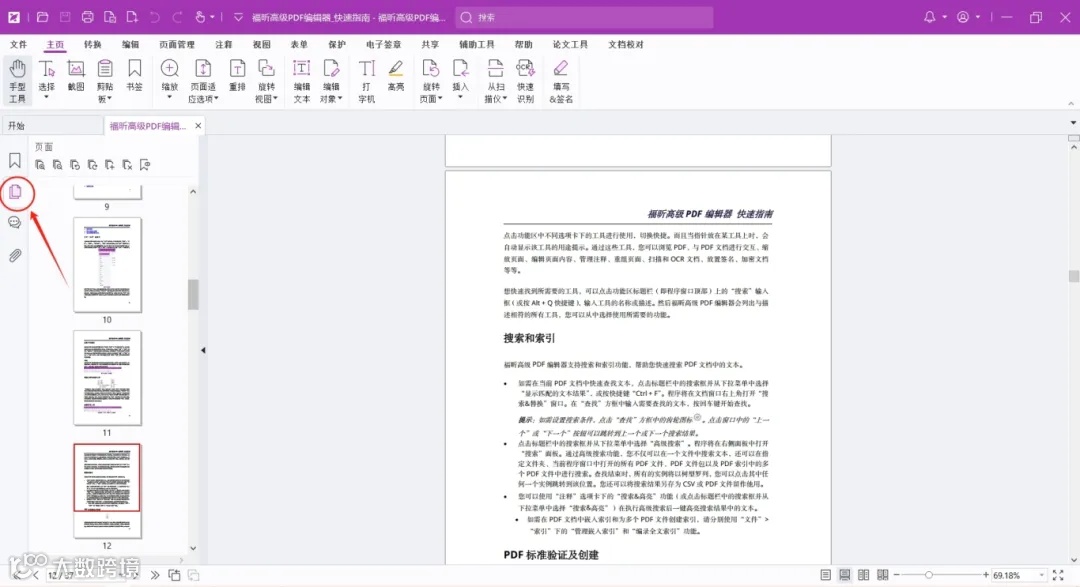Open quick access toolbar customize arrow

pos(238,17)
